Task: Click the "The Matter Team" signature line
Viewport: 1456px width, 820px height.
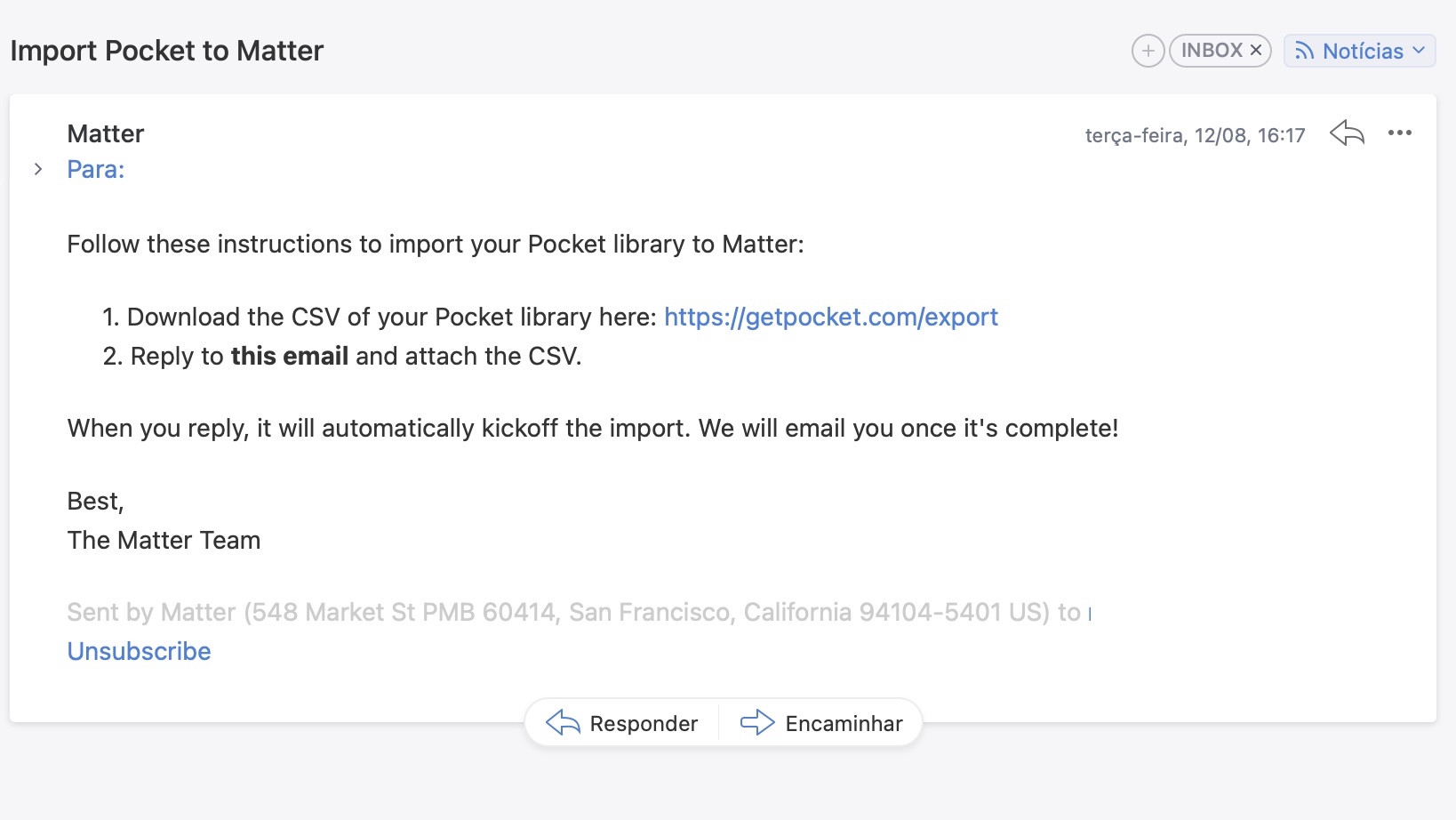Action: [164, 540]
